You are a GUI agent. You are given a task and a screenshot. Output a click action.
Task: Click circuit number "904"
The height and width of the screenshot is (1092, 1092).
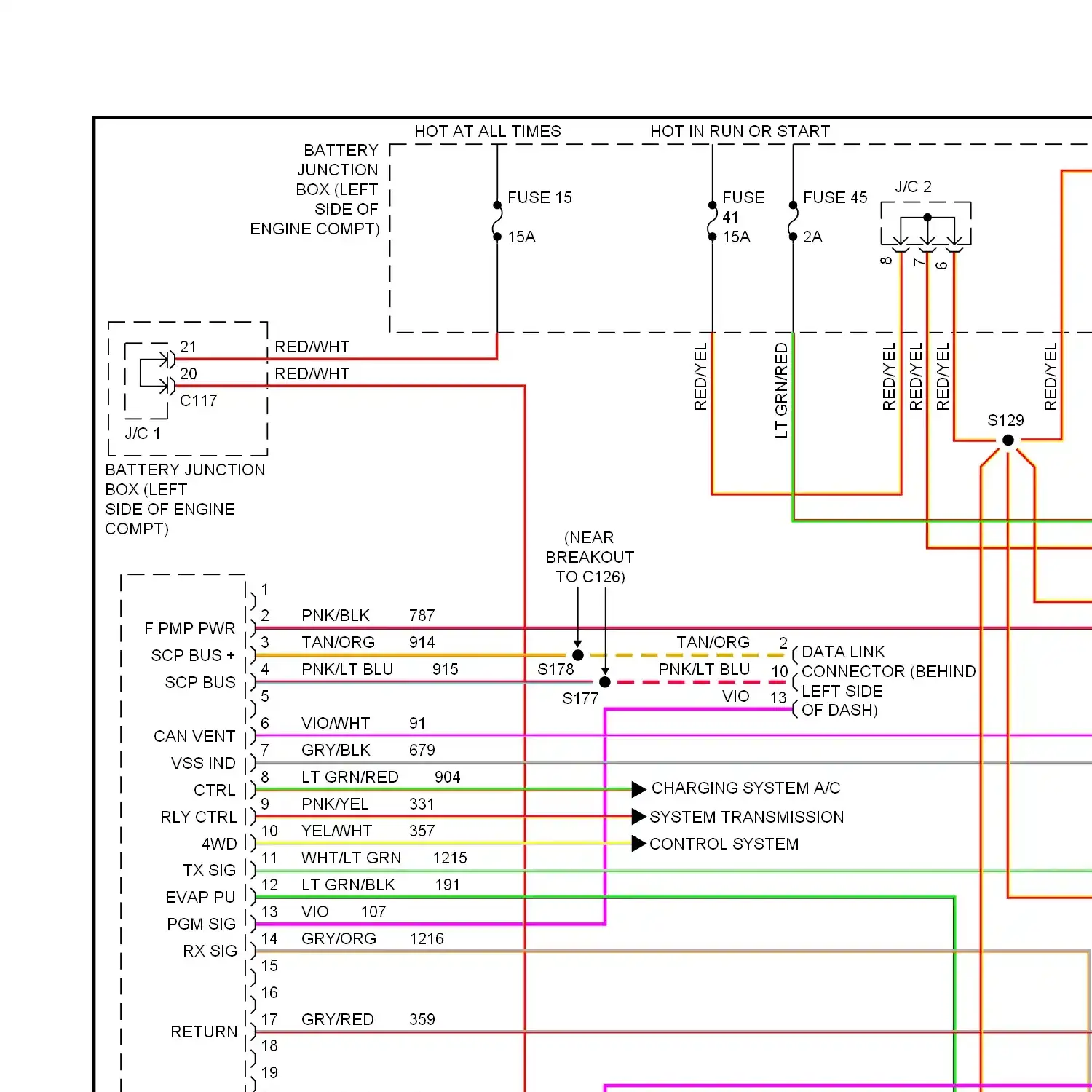447,777
